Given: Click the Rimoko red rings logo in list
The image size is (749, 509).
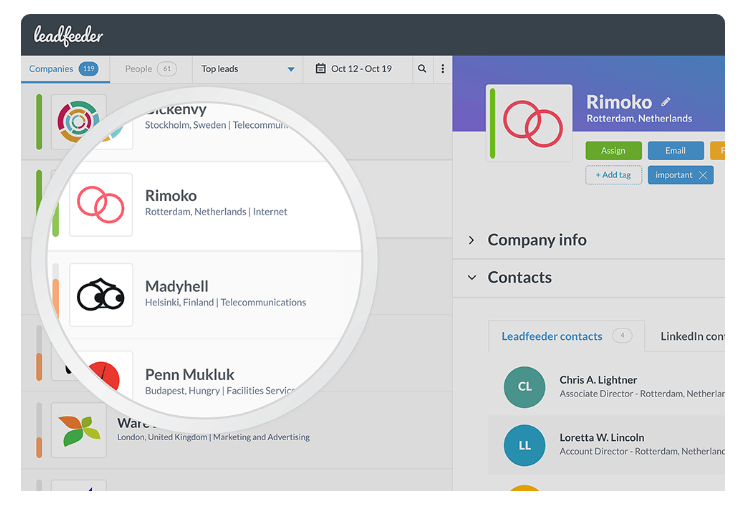Looking at the screenshot, I should [101, 204].
